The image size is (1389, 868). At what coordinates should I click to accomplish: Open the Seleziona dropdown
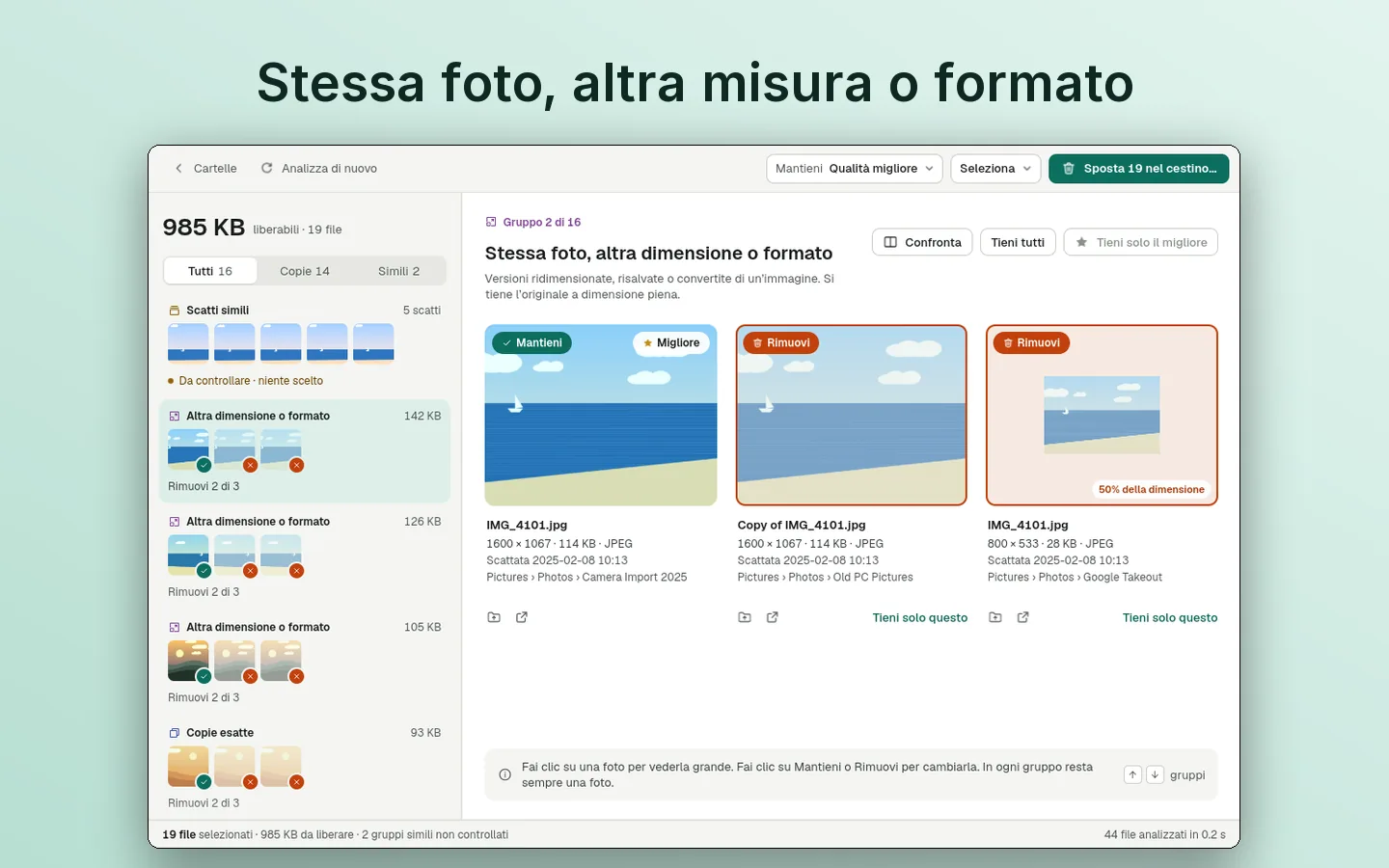click(995, 168)
